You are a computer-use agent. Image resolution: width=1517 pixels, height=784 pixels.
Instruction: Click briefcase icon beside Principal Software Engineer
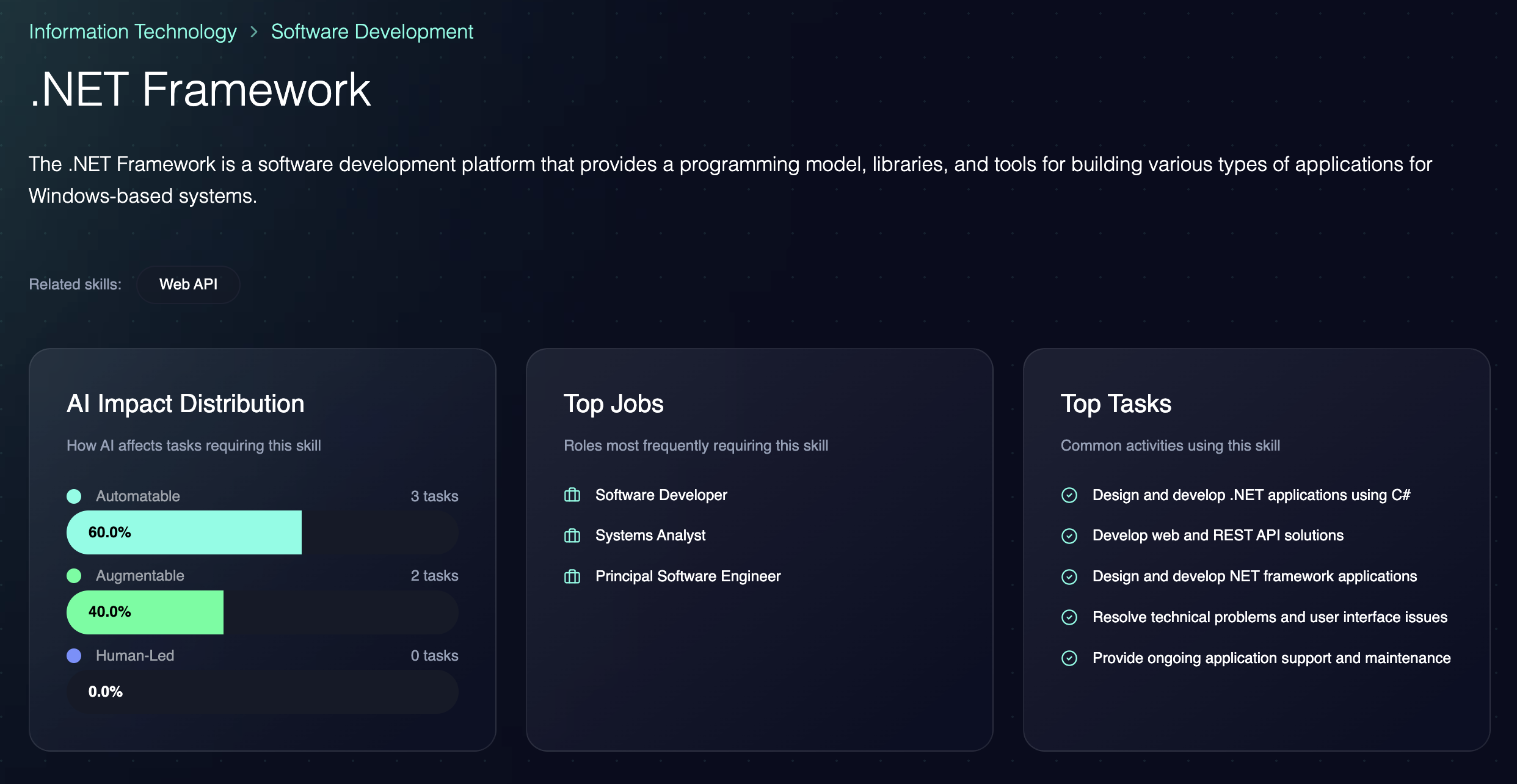572,576
